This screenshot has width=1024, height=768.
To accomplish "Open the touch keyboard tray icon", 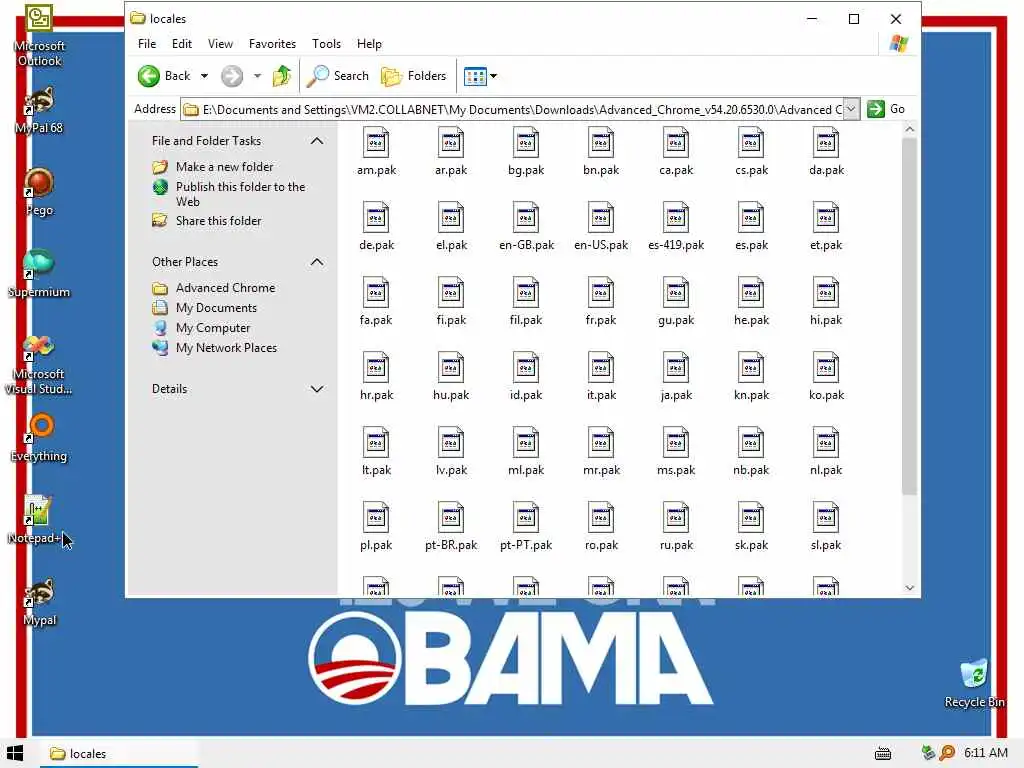I will pyautogui.click(x=883, y=754).
